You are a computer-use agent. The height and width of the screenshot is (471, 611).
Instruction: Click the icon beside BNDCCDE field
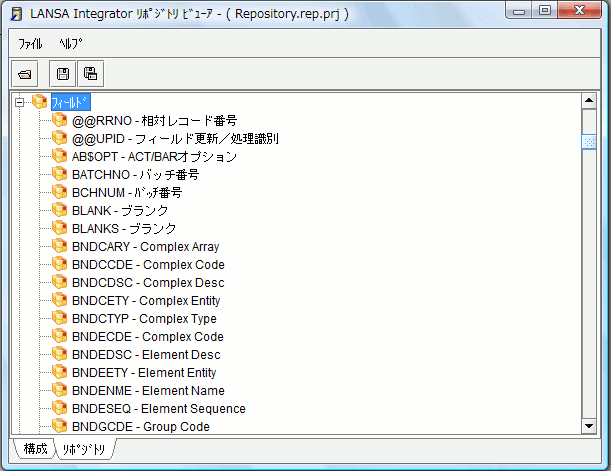coord(59,264)
